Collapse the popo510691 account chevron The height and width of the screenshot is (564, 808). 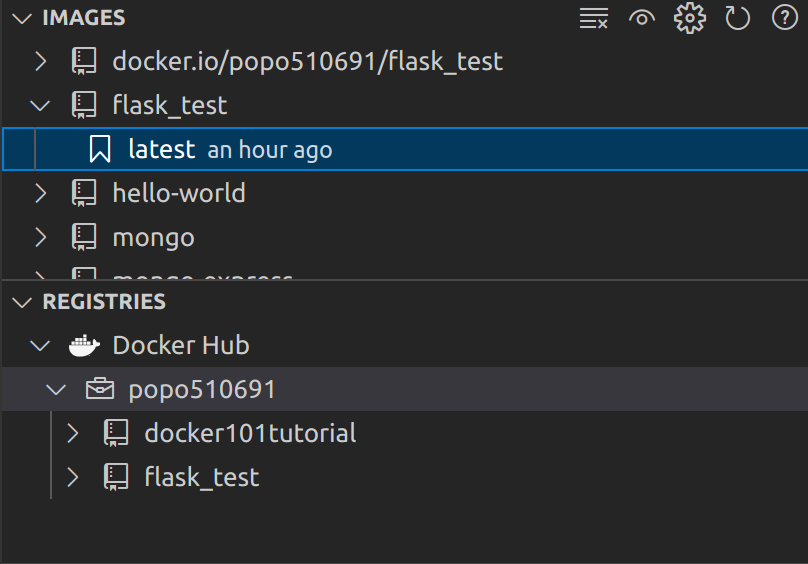click(56, 389)
